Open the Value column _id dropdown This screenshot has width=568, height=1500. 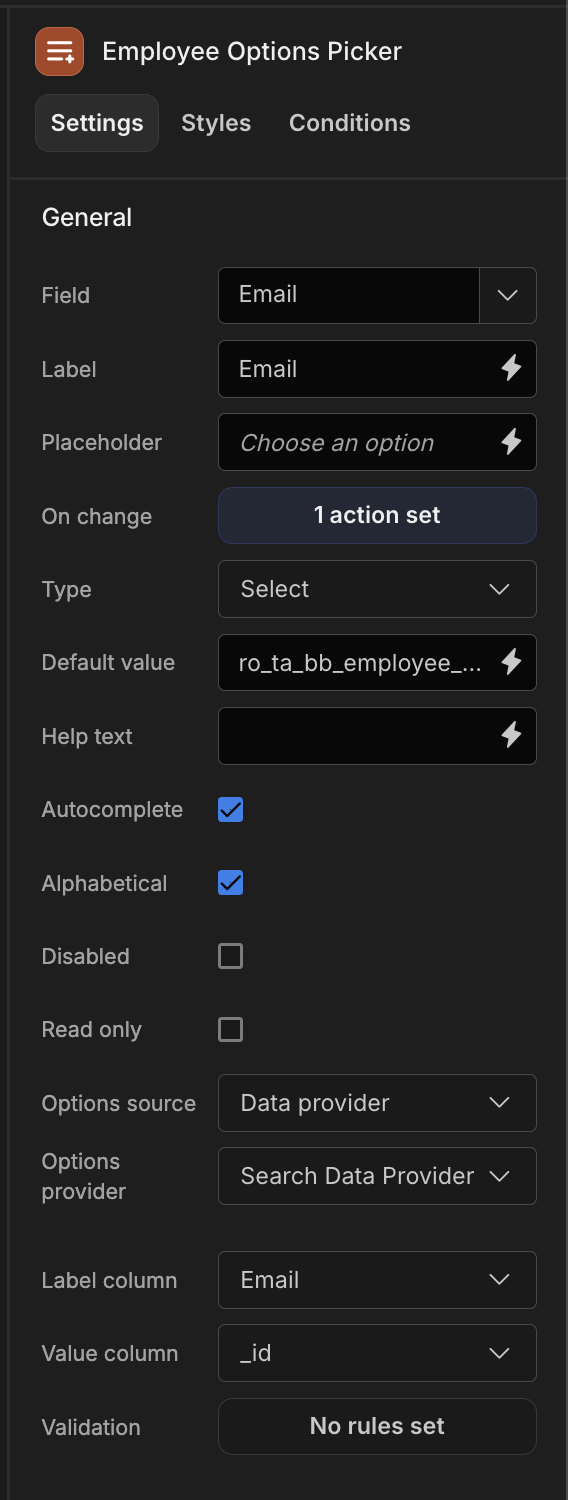(x=377, y=1353)
